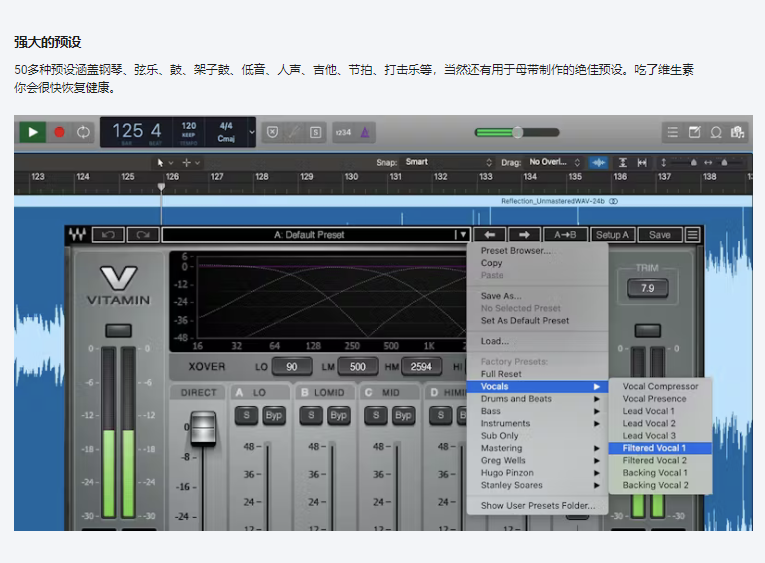Click the vertical auto zoom icon
This screenshot has width=765, height=563.
(623, 162)
